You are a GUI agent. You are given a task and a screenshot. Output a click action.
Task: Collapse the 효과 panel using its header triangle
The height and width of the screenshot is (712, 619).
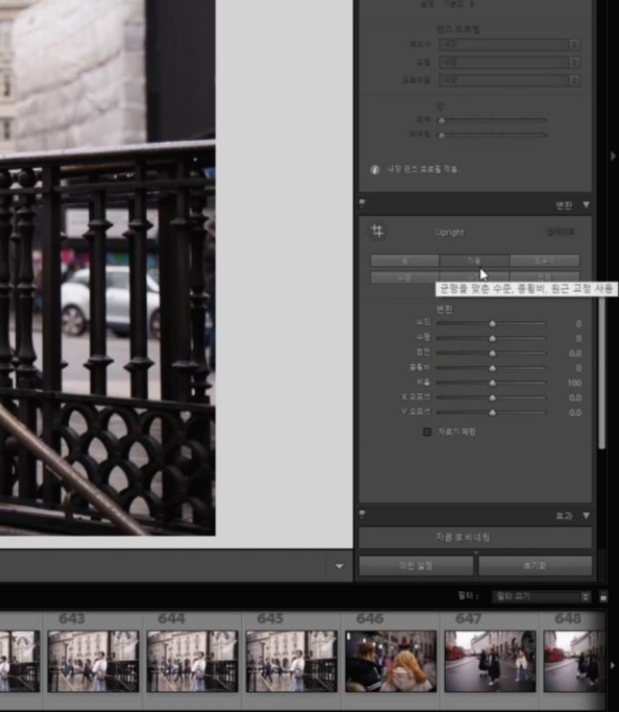click(x=586, y=515)
